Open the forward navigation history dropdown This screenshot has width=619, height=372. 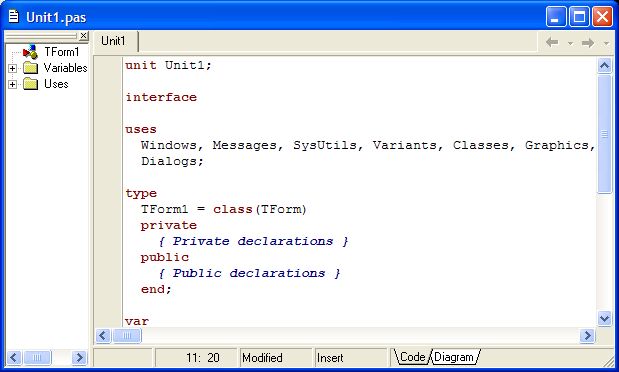coord(606,43)
